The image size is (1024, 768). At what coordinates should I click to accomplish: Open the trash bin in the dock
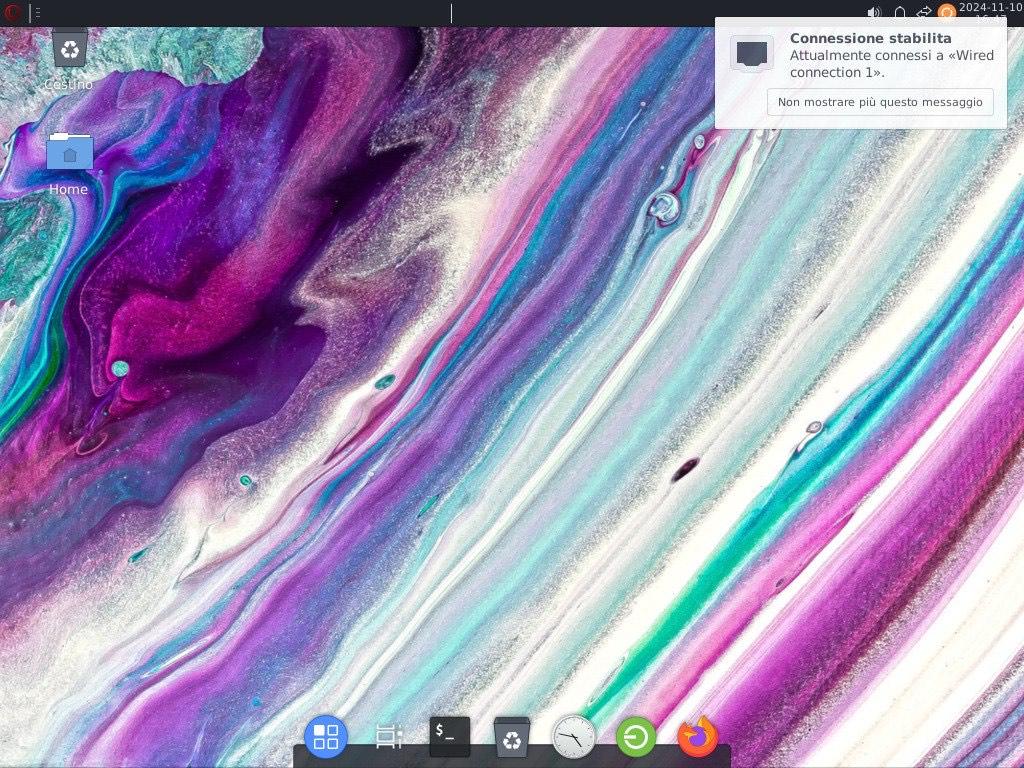tap(512, 738)
